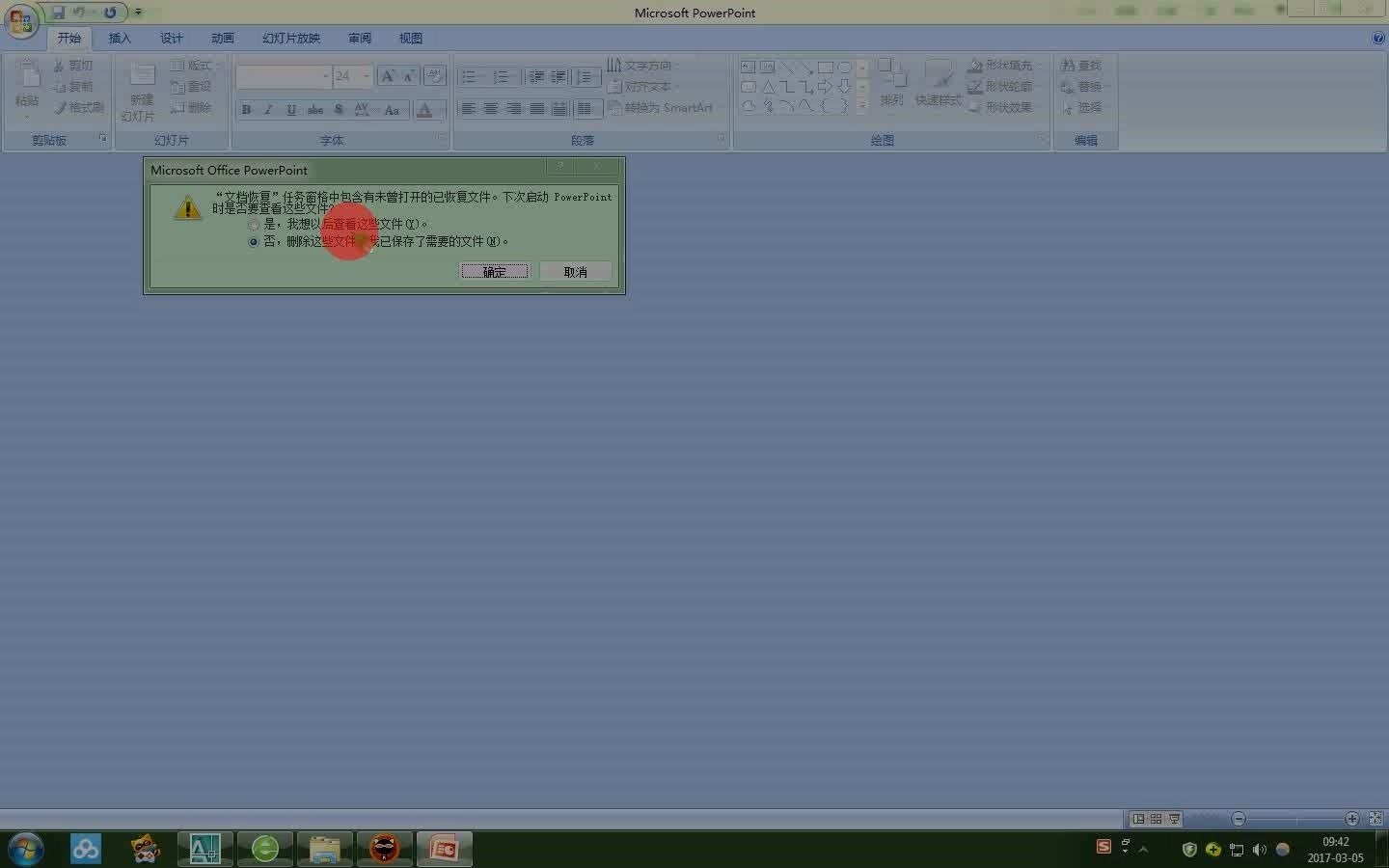Click the 格式刷 format painter

pos(79,108)
